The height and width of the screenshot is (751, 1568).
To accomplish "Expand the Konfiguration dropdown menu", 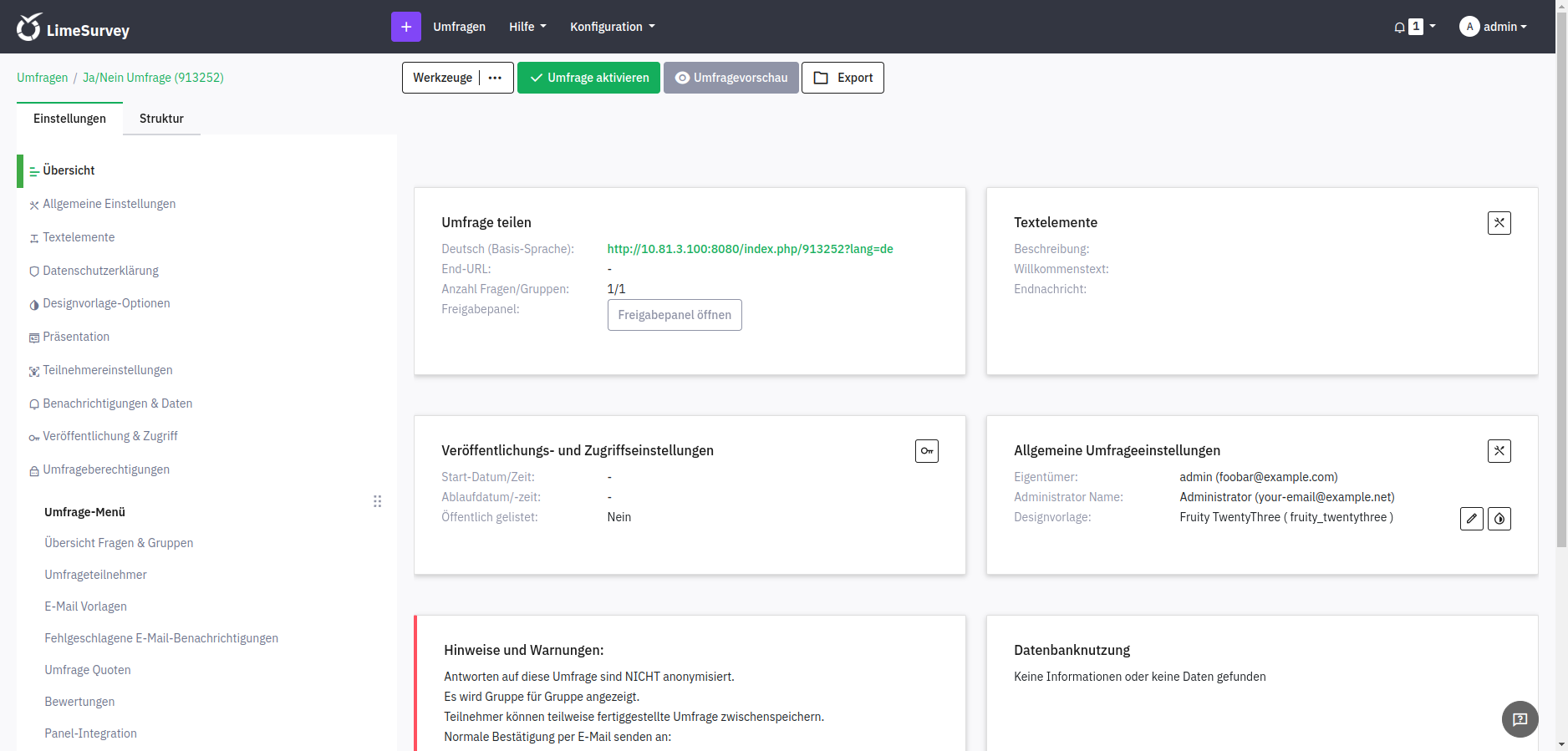I will 612,27.
